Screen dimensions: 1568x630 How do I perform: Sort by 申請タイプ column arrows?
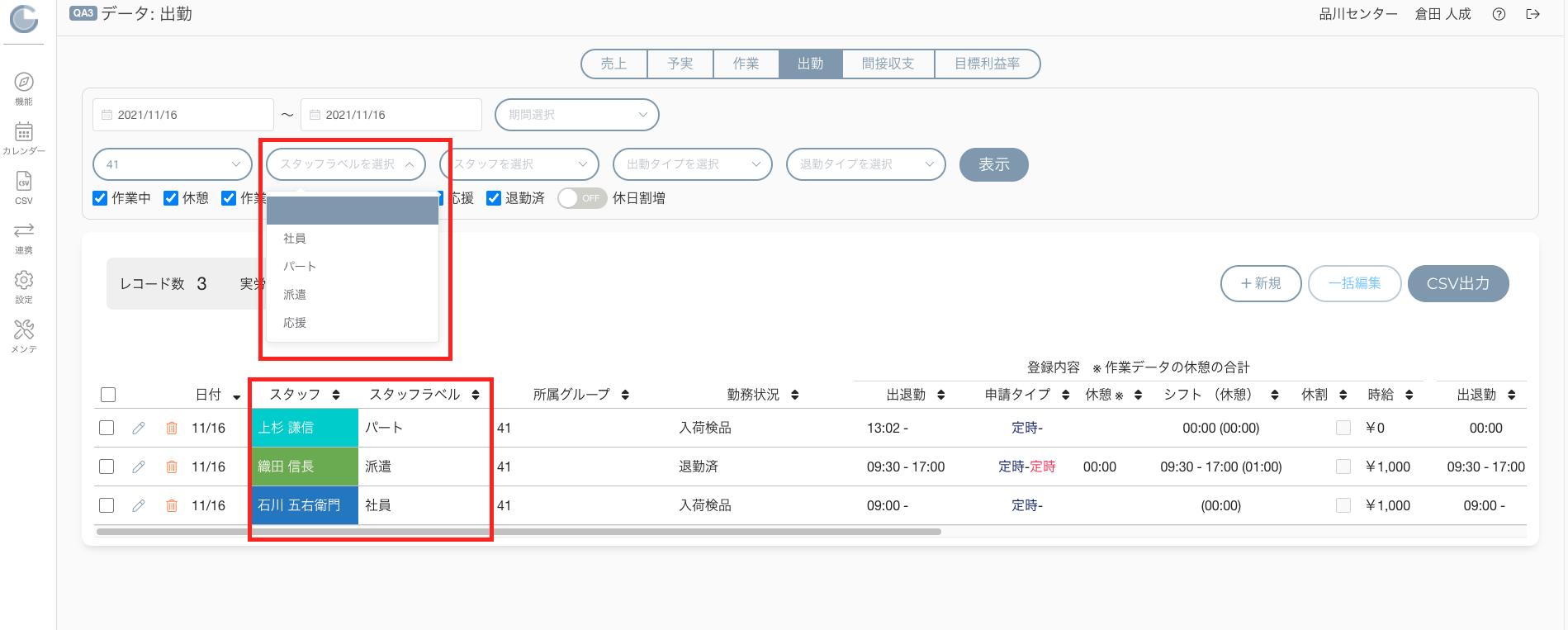point(1066,395)
